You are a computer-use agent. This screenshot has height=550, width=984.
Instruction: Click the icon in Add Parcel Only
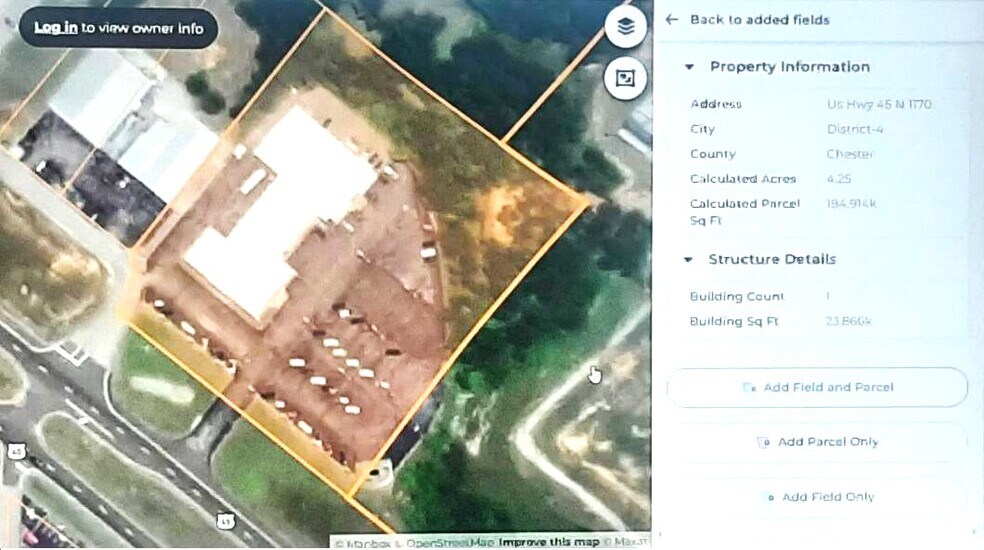[763, 442]
